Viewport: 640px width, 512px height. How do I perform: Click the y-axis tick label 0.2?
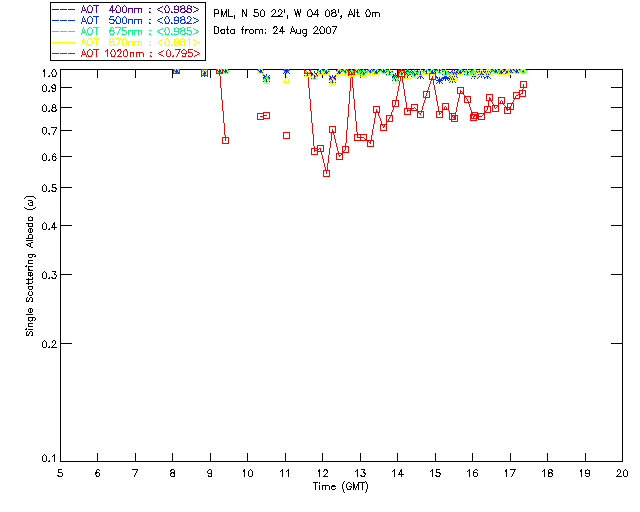tap(49, 344)
